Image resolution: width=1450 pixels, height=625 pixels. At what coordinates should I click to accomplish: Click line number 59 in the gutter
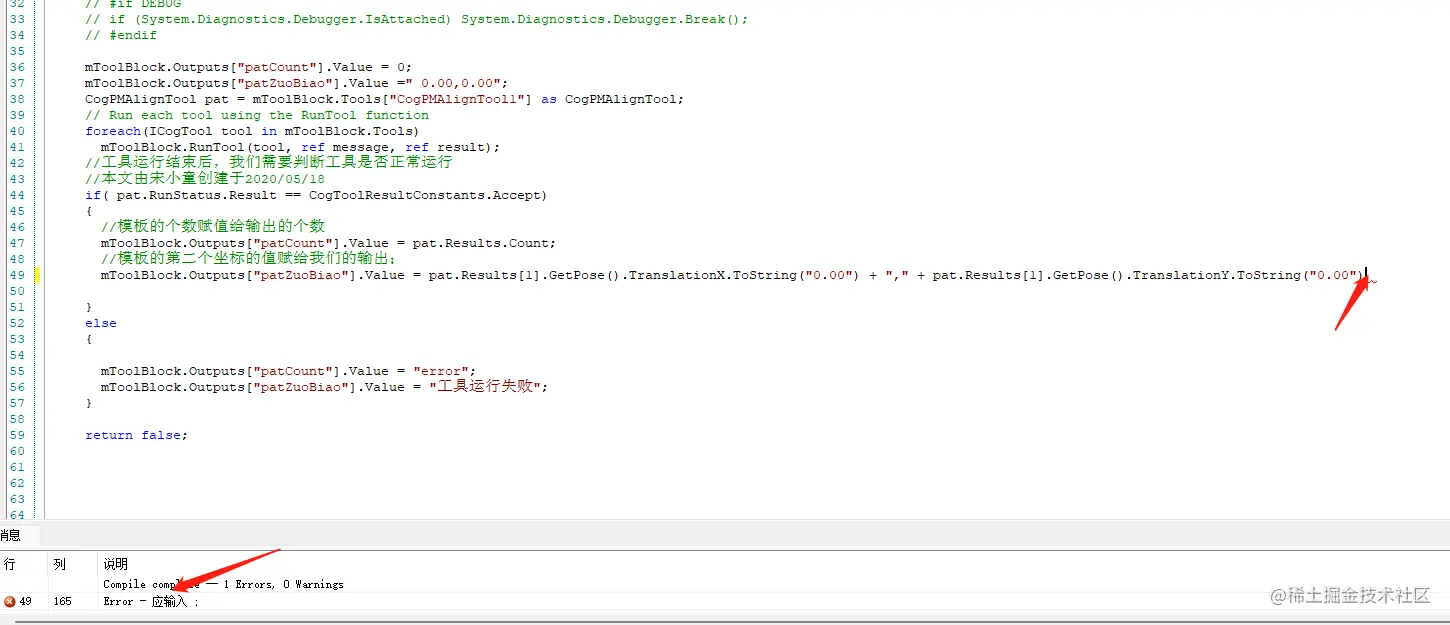coord(17,435)
